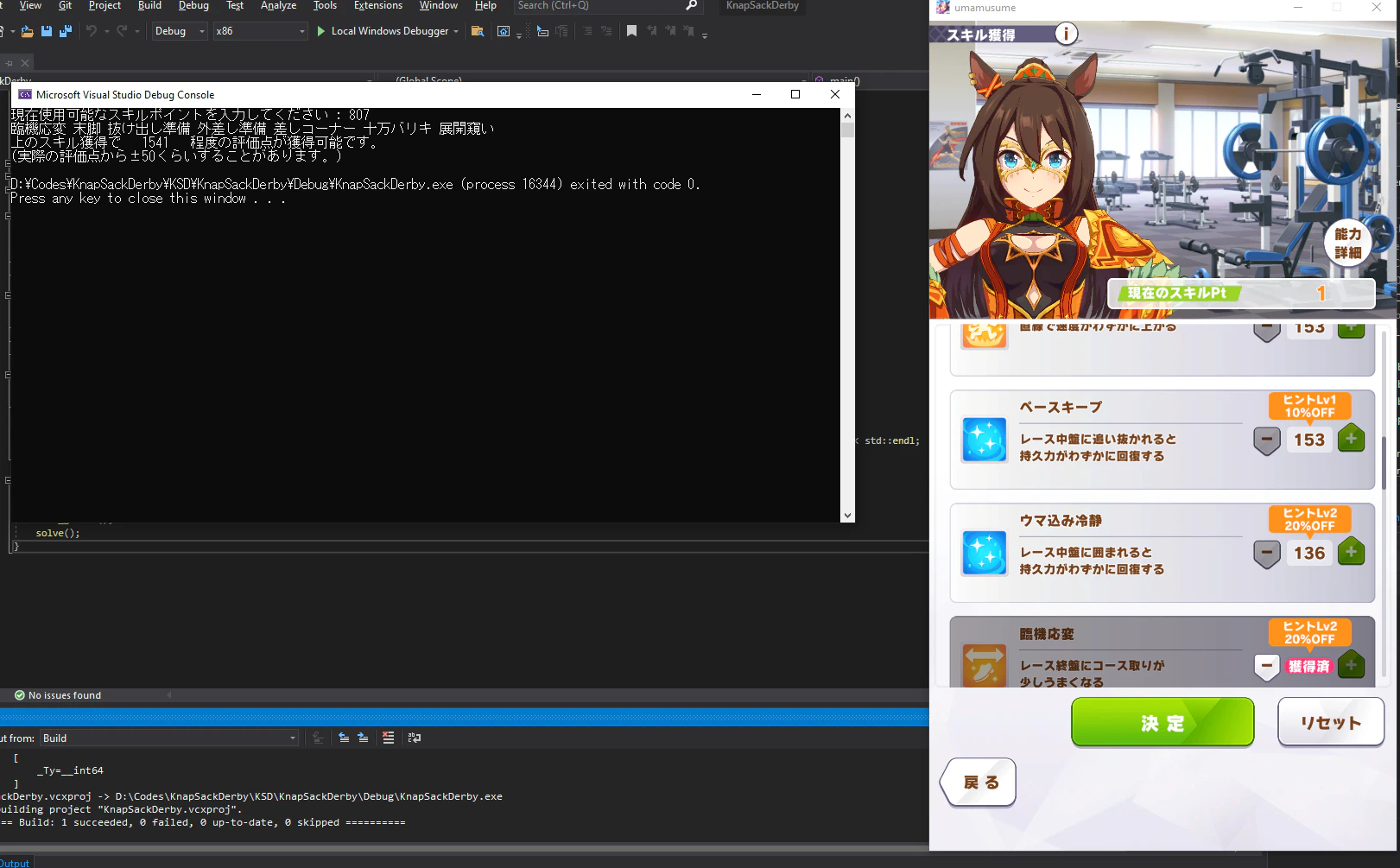
Task: Close the document tab with its X icon
Action: click(x=25, y=63)
